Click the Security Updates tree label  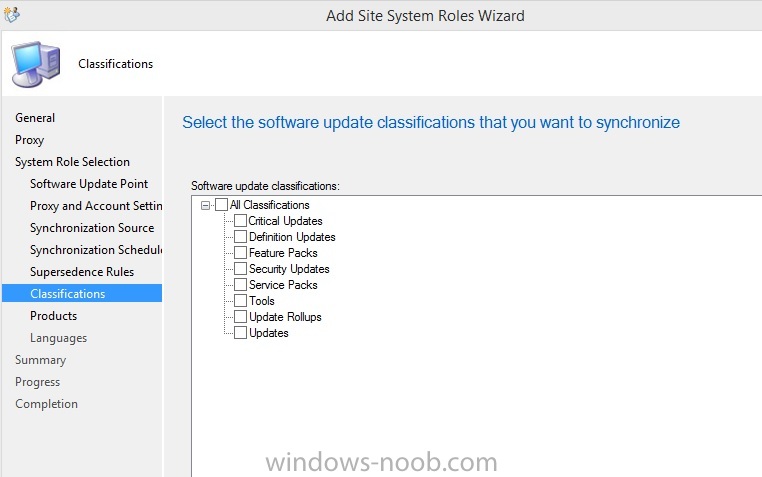point(289,269)
